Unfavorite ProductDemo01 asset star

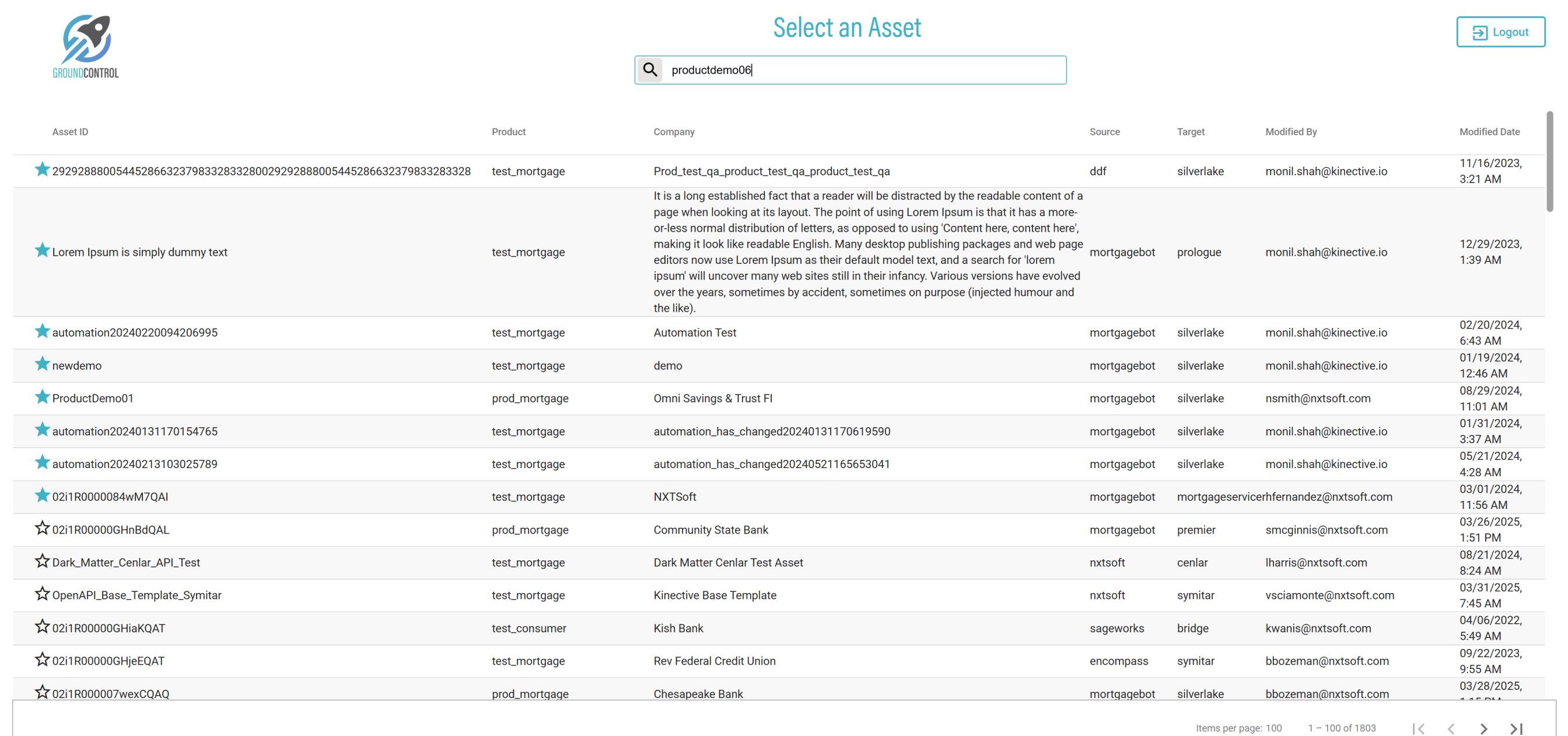pyautogui.click(x=42, y=397)
